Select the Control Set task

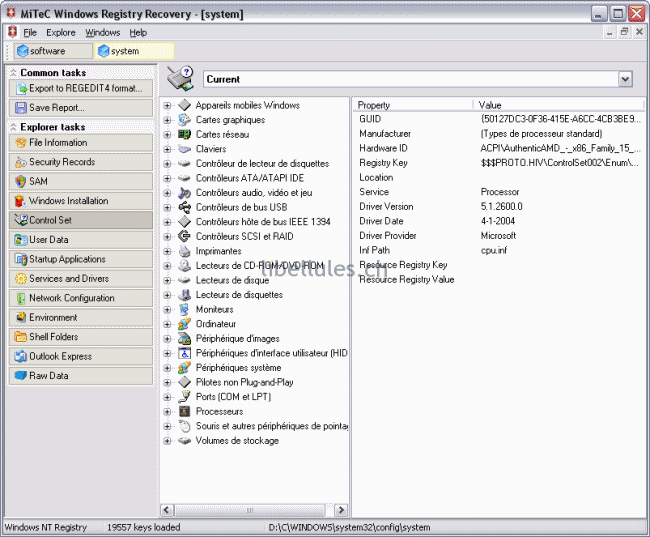point(81,220)
